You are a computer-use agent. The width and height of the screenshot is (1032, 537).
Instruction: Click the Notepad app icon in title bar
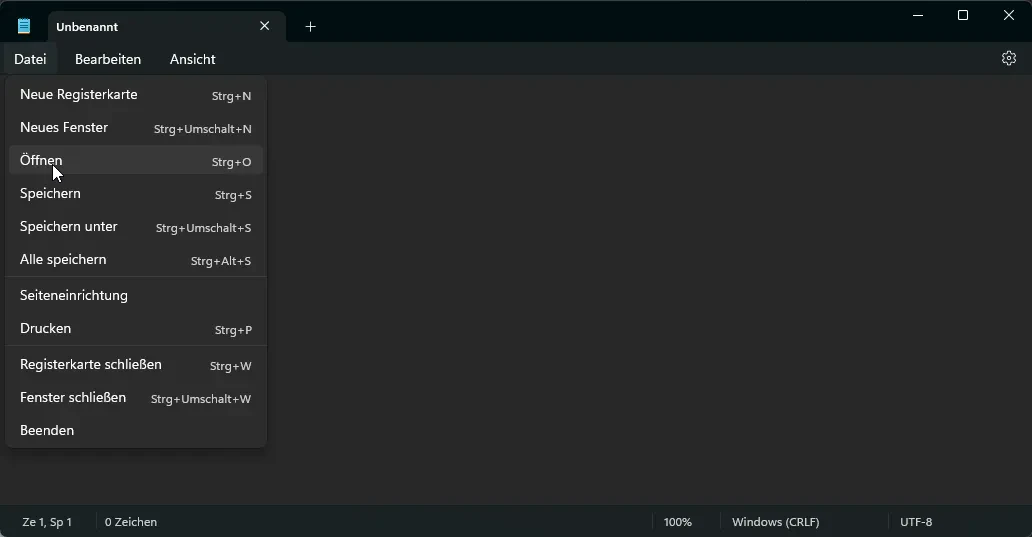click(24, 26)
